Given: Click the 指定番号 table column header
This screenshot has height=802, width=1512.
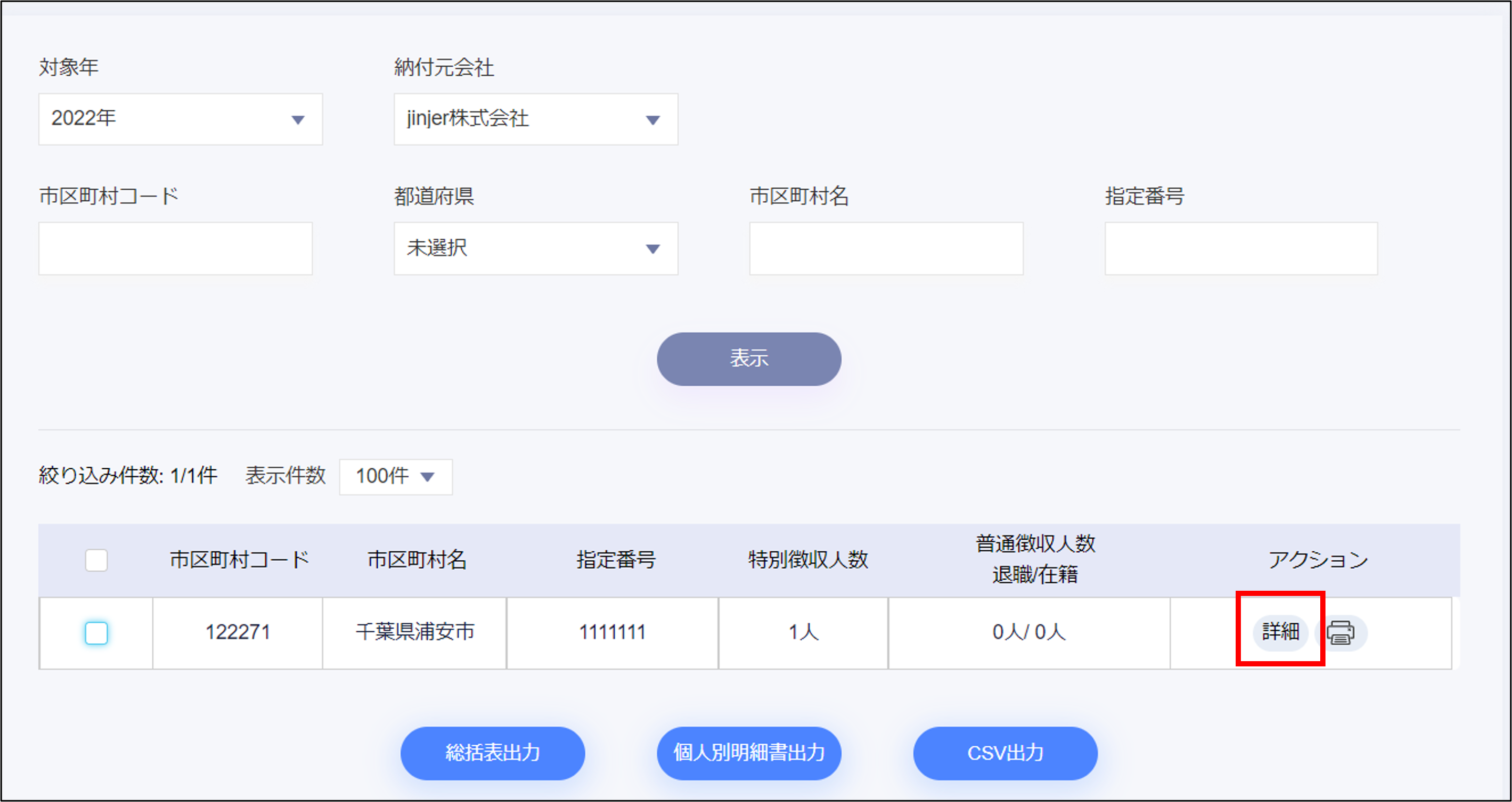Looking at the screenshot, I should 616,560.
